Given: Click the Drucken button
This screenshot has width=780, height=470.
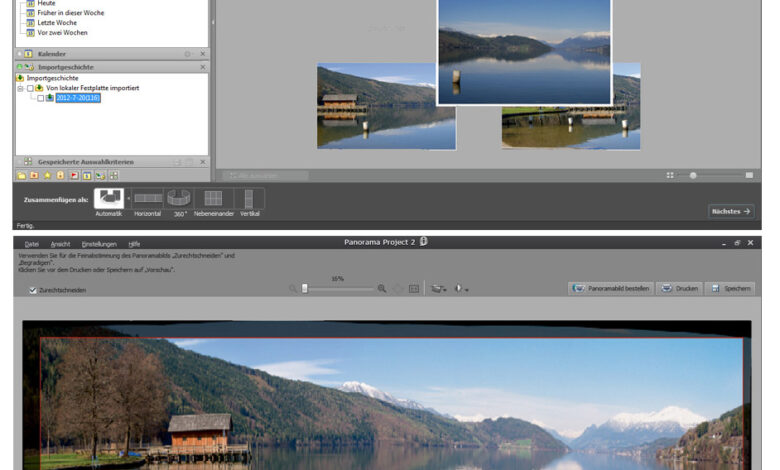Looking at the screenshot, I should 680,288.
